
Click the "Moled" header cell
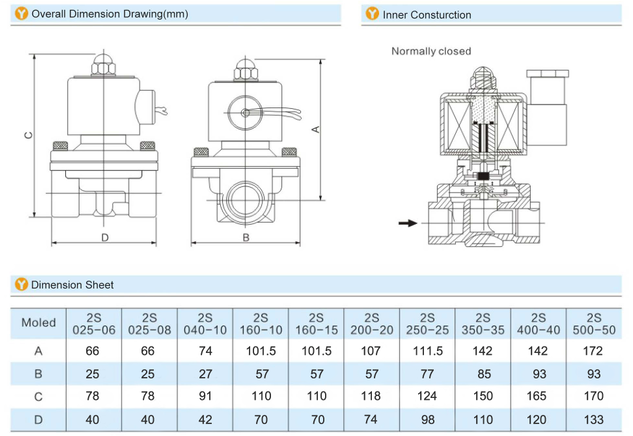tap(38, 323)
